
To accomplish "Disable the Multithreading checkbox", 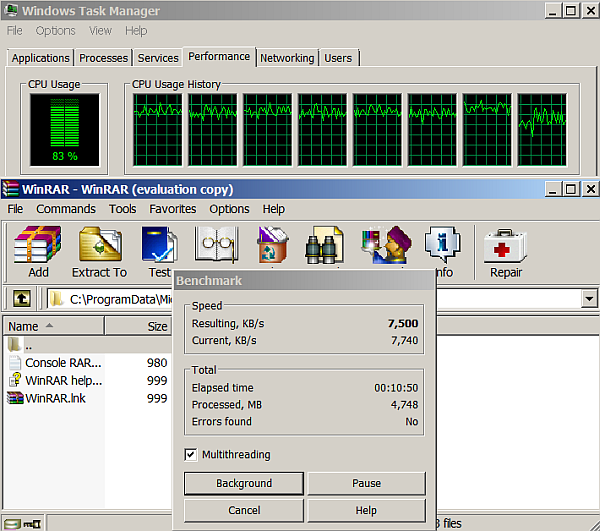I will click(x=191, y=455).
